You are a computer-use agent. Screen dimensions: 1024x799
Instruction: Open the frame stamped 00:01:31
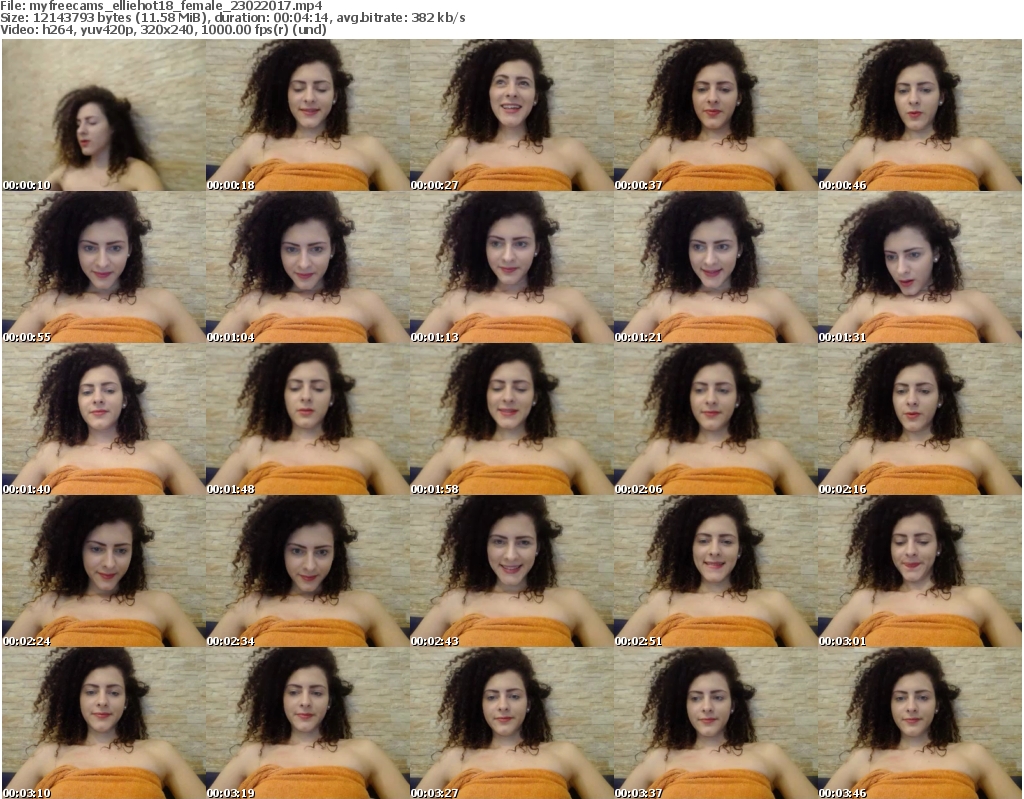[919, 267]
